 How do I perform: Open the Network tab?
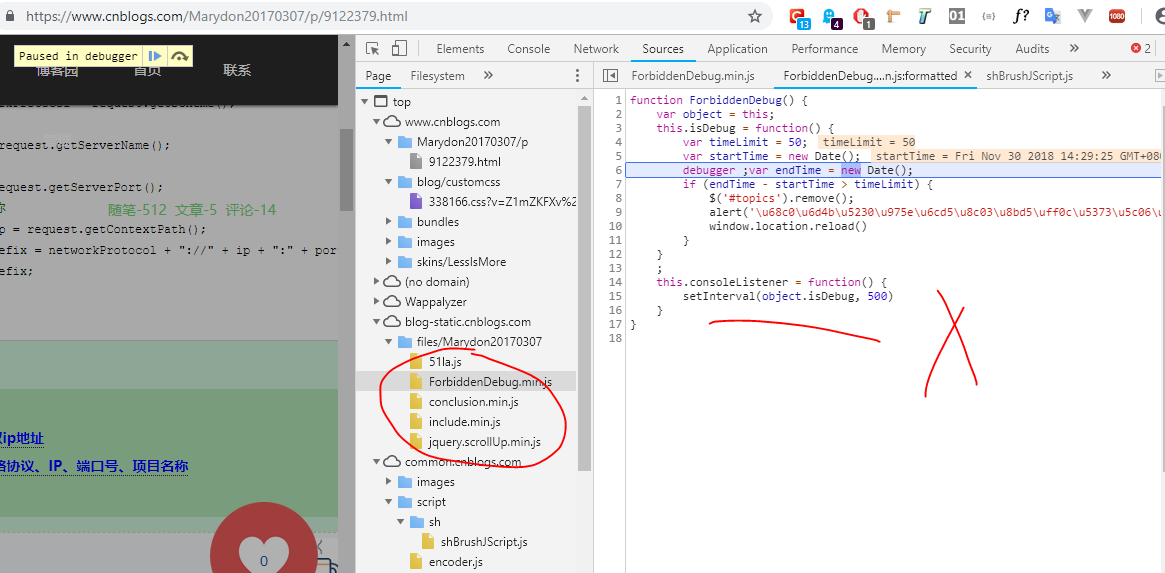click(x=596, y=49)
